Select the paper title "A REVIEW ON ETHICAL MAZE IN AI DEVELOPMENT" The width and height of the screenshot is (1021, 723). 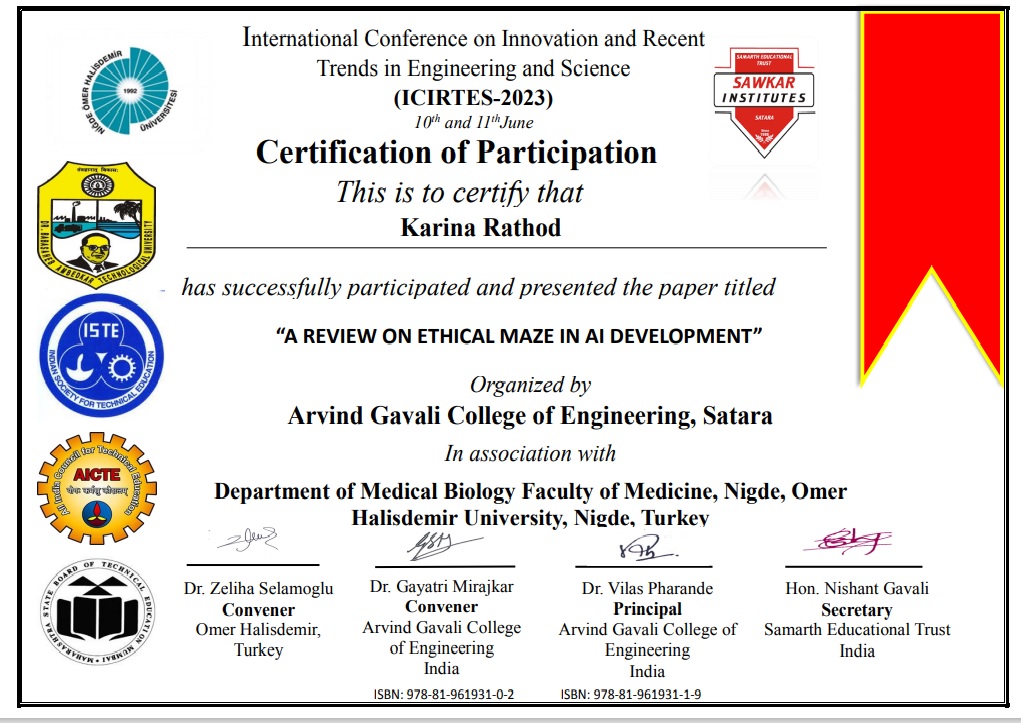pos(519,336)
